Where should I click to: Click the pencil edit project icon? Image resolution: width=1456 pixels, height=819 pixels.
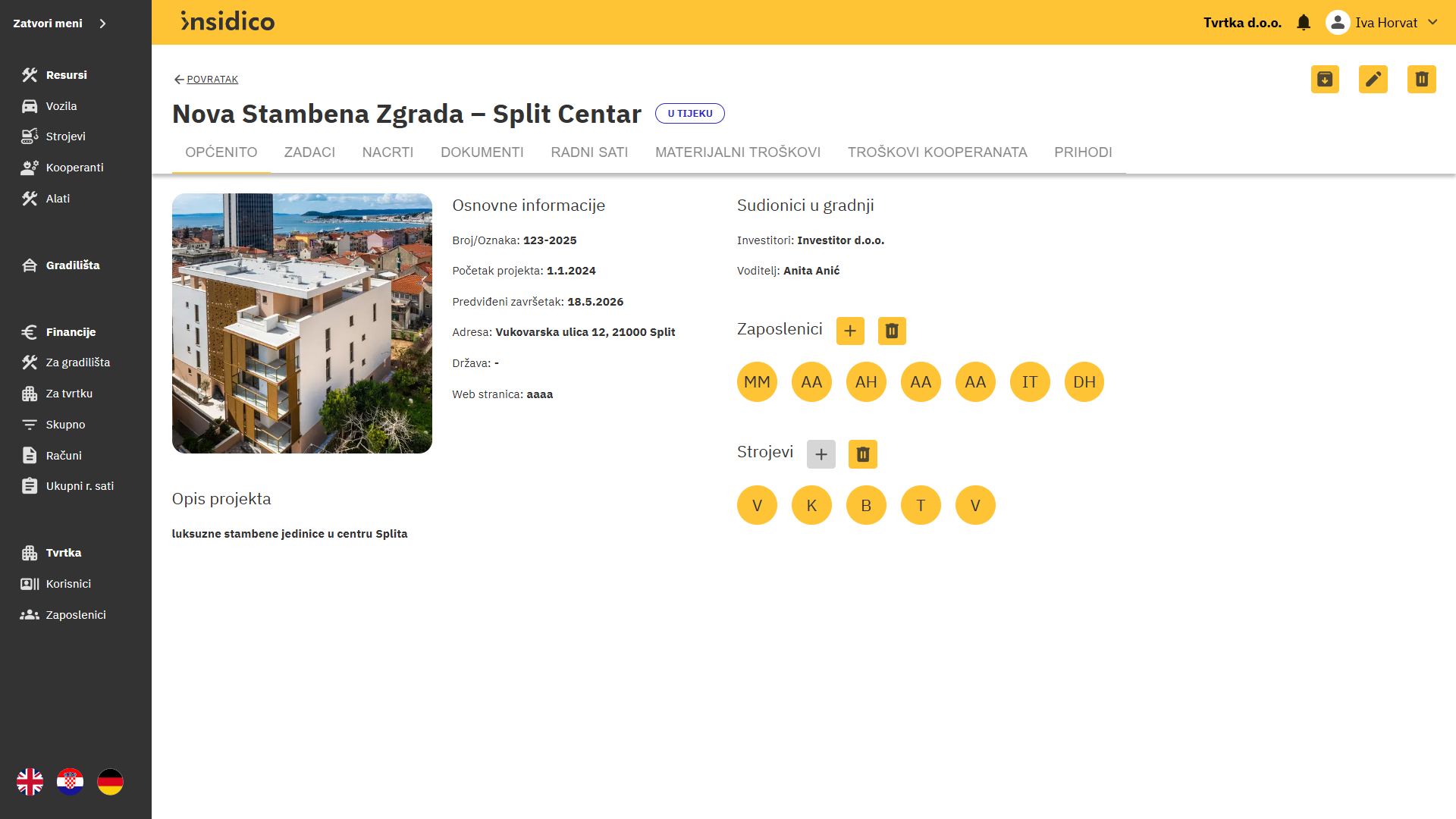tap(1373, 80)
